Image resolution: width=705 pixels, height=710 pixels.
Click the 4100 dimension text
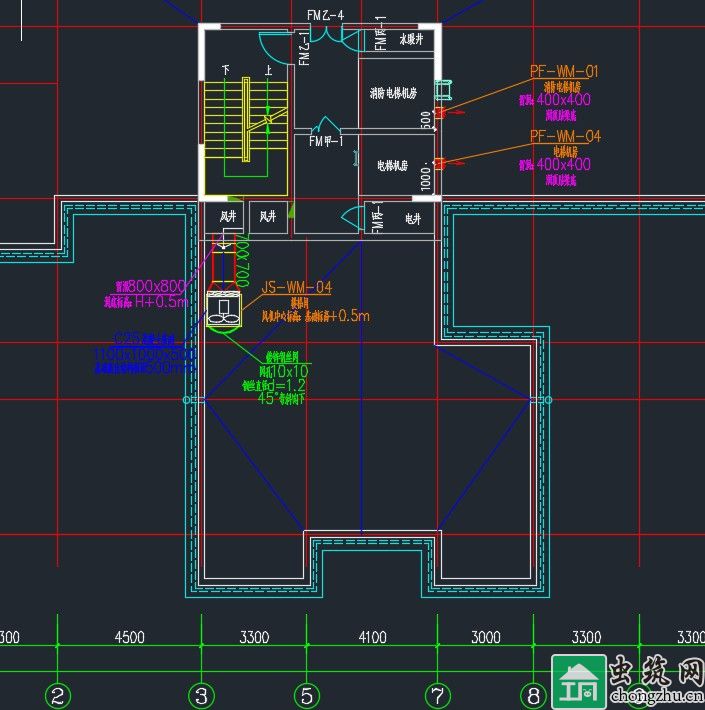[371, 637]
